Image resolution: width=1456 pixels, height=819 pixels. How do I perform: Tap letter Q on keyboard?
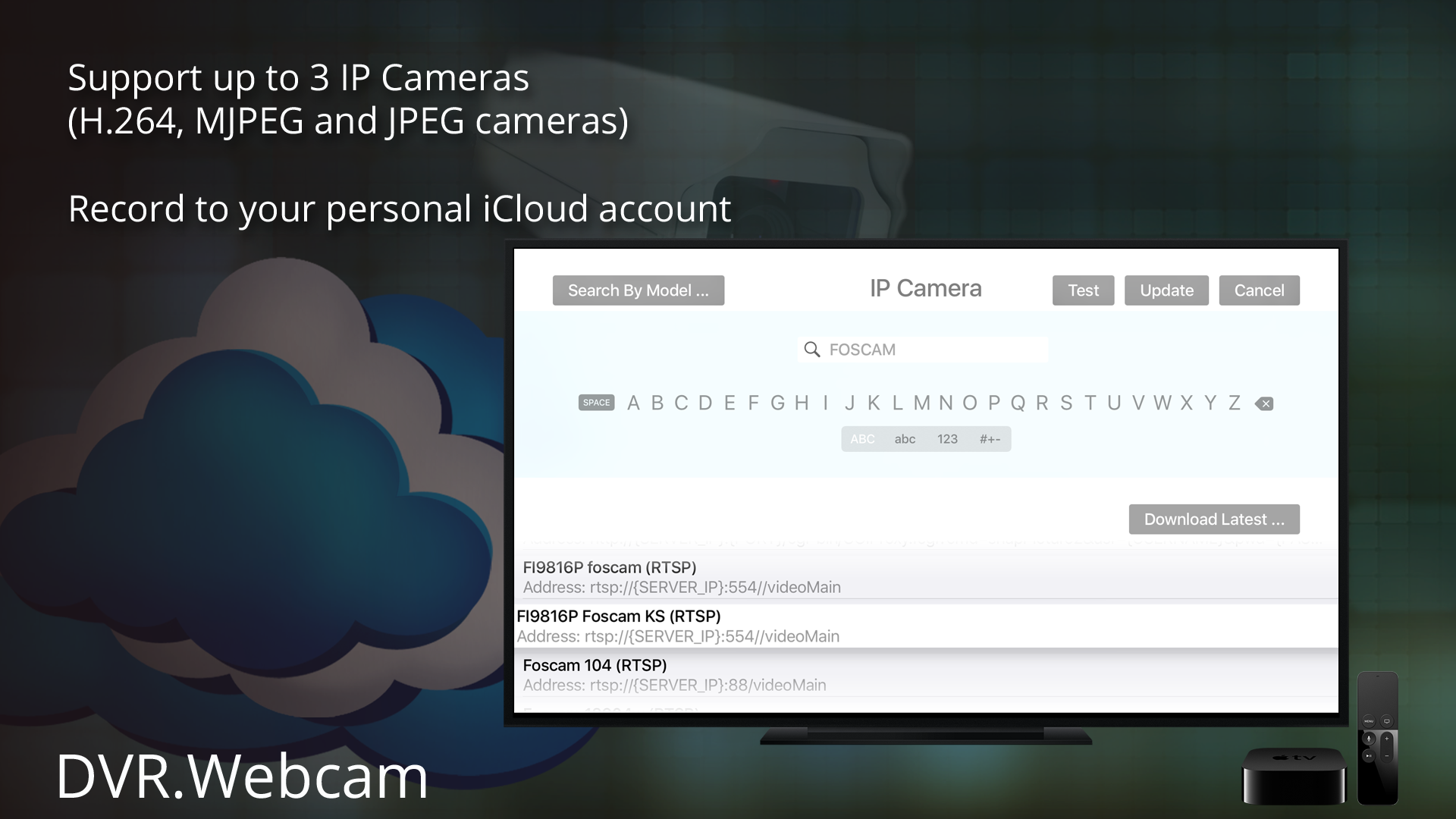tap(1018, 403)
